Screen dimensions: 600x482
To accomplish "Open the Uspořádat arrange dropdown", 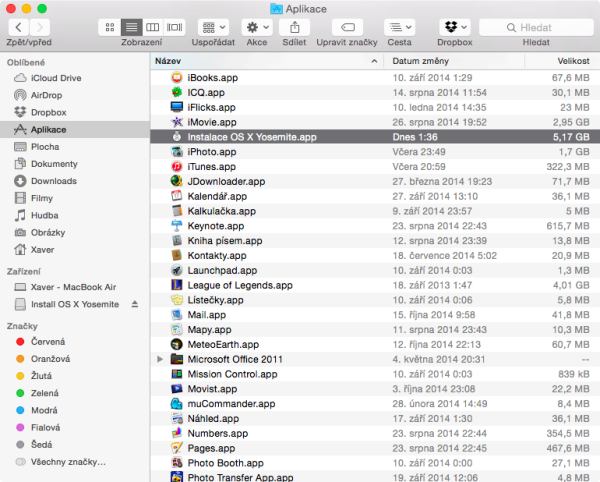I will [213, 26].
